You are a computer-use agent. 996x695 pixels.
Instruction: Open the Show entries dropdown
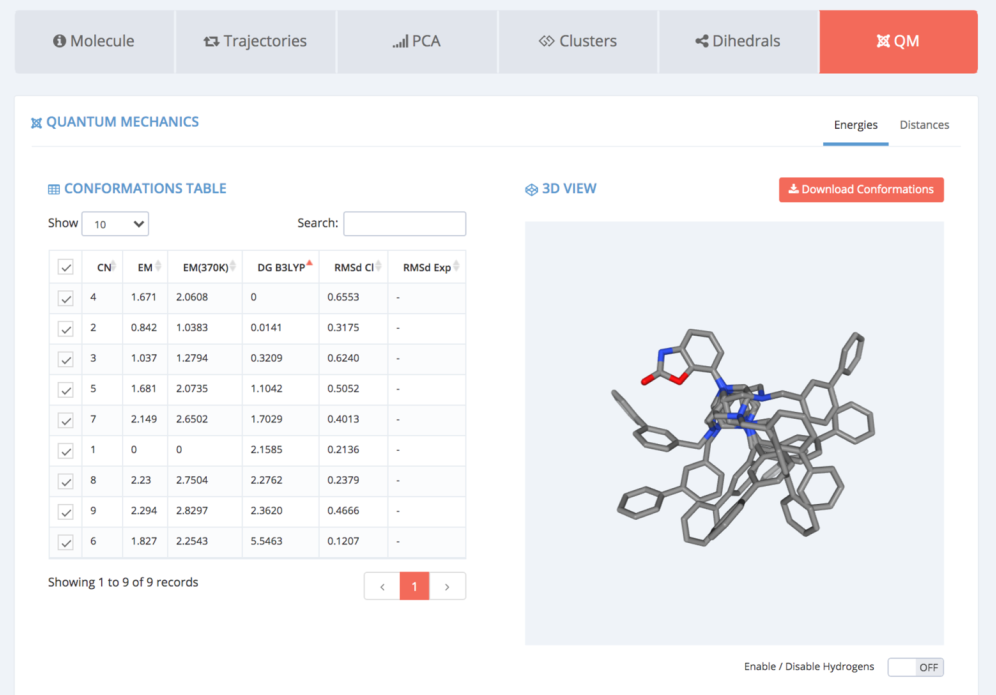point(115,224)
